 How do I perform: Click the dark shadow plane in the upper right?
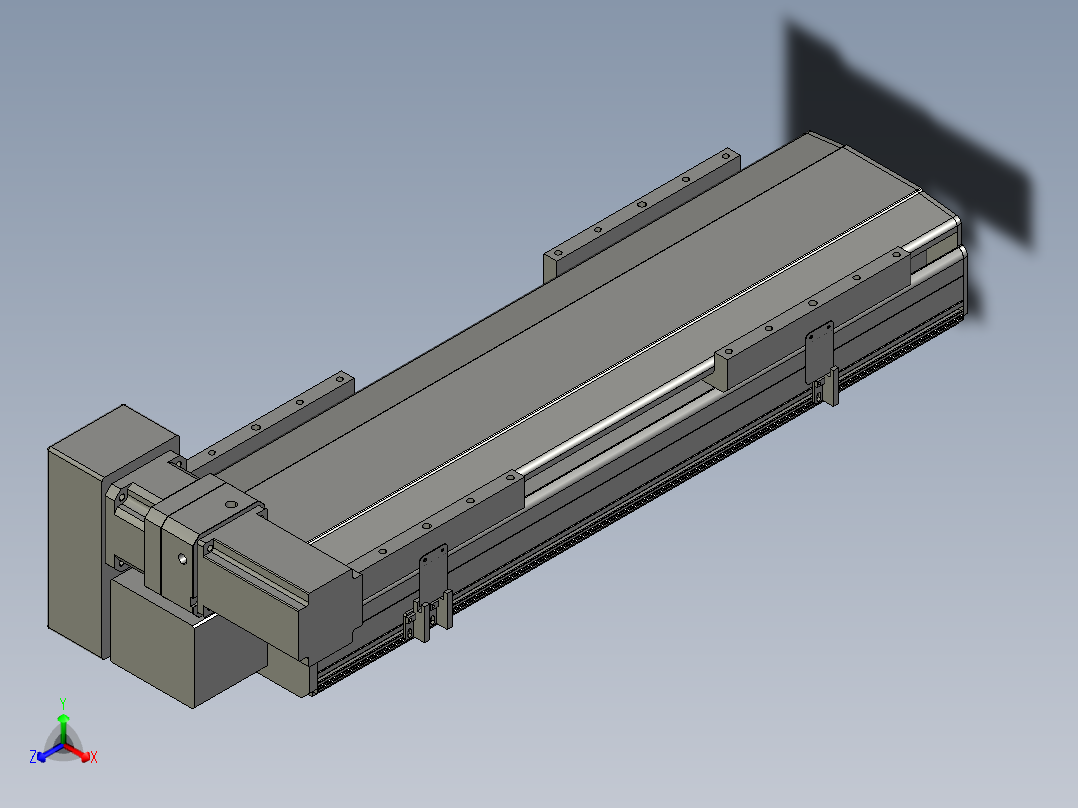[x=900, y=140]
